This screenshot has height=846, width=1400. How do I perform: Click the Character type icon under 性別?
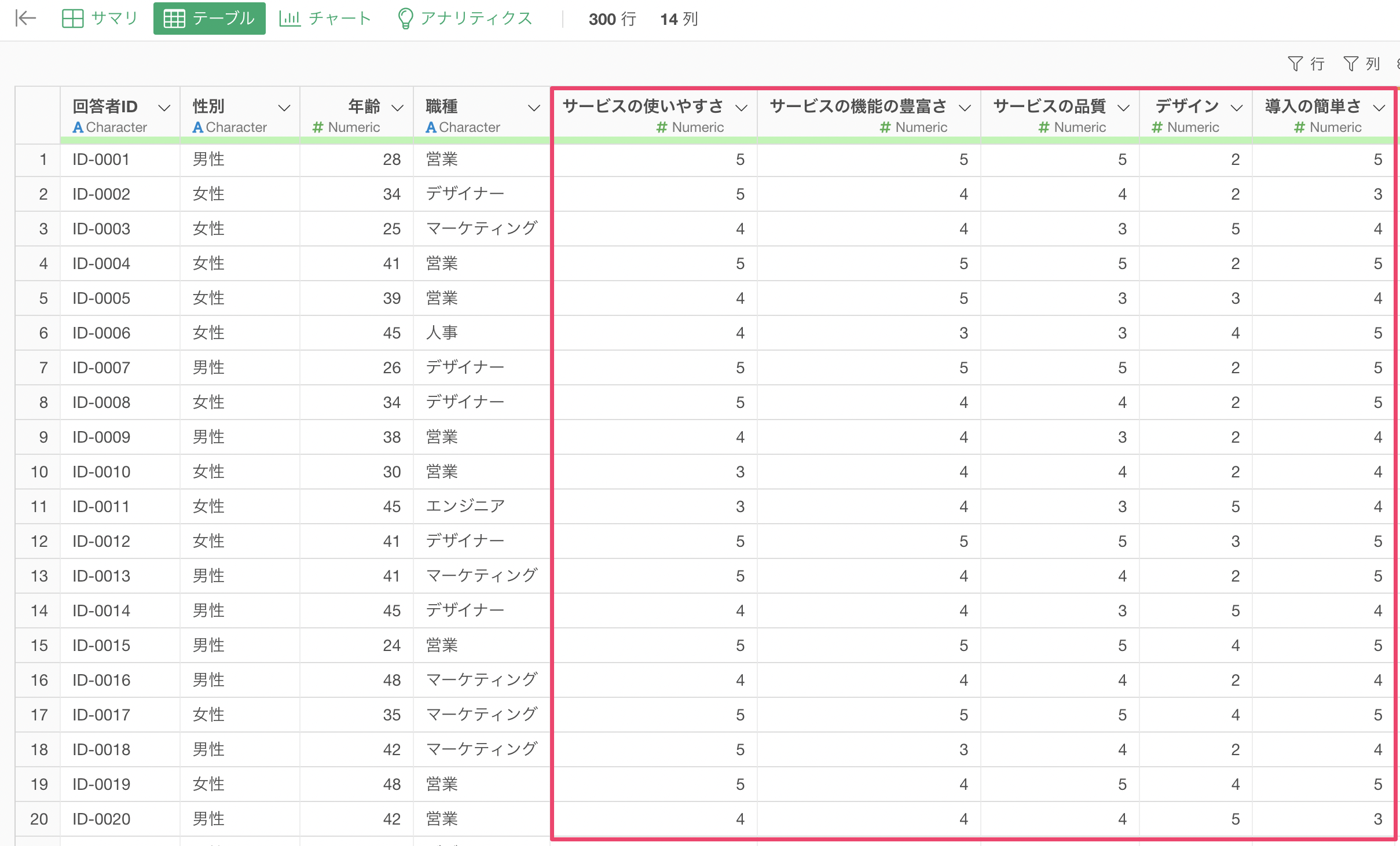197,127
